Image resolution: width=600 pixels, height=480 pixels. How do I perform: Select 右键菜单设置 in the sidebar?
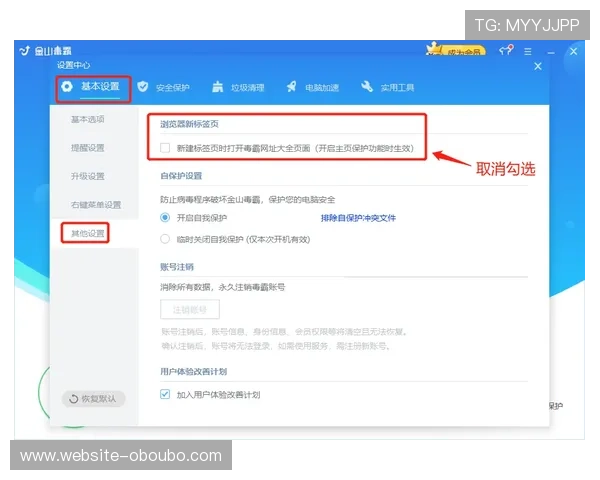click(96, 205)
